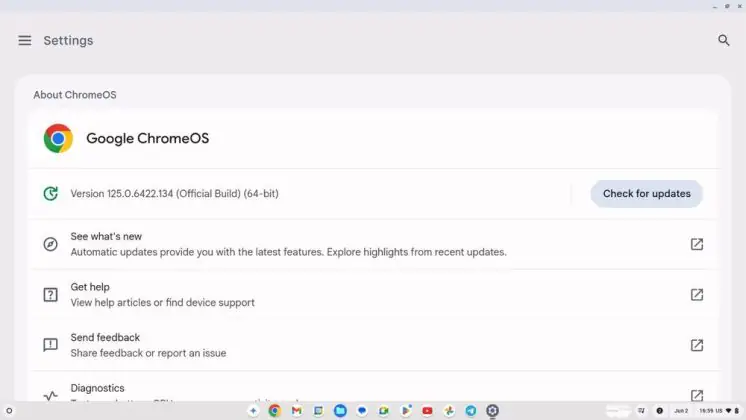The width and height of the screenshot is (746, 420).
Task: Launch Telegram from the shelf
Action: coord(471,410)
